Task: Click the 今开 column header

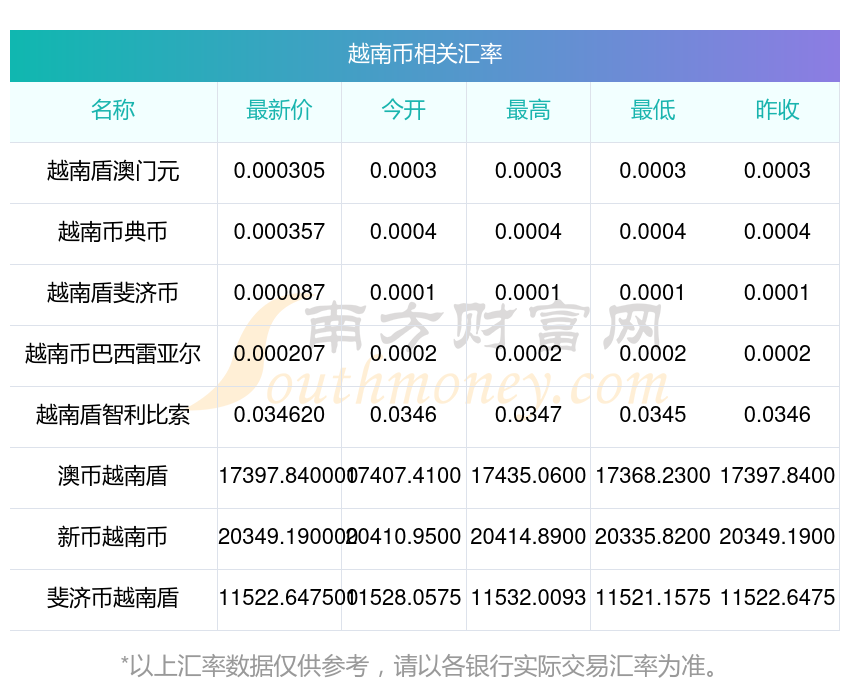Action: click(403, 111)
